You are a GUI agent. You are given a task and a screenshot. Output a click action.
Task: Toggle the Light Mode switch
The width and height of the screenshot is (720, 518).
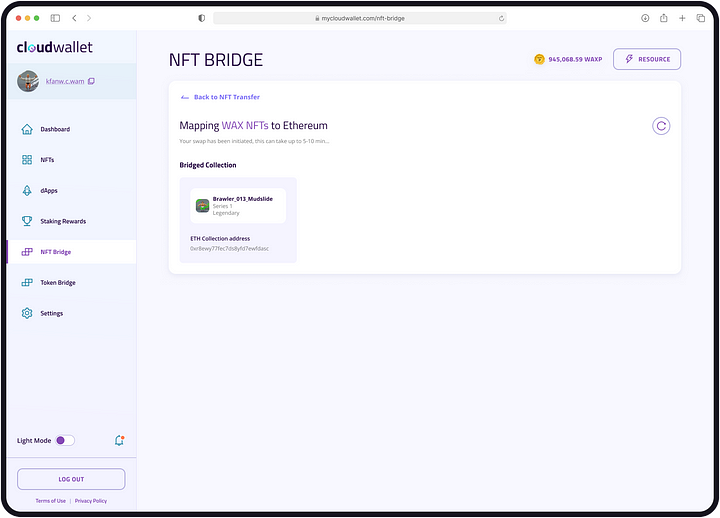point(65,440)
